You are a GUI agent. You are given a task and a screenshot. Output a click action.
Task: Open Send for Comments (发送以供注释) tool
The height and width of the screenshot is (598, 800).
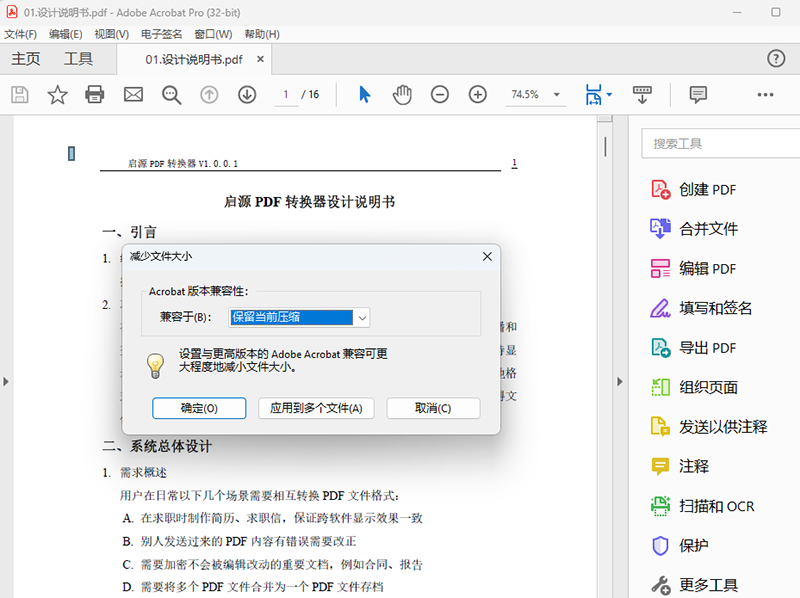[709, 427]
